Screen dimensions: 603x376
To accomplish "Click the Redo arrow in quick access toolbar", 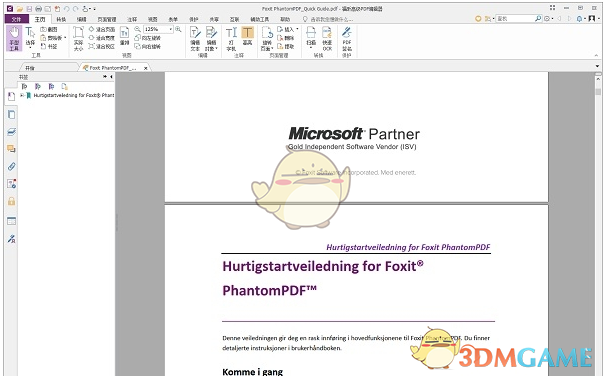I will click(x=75, y=8).
